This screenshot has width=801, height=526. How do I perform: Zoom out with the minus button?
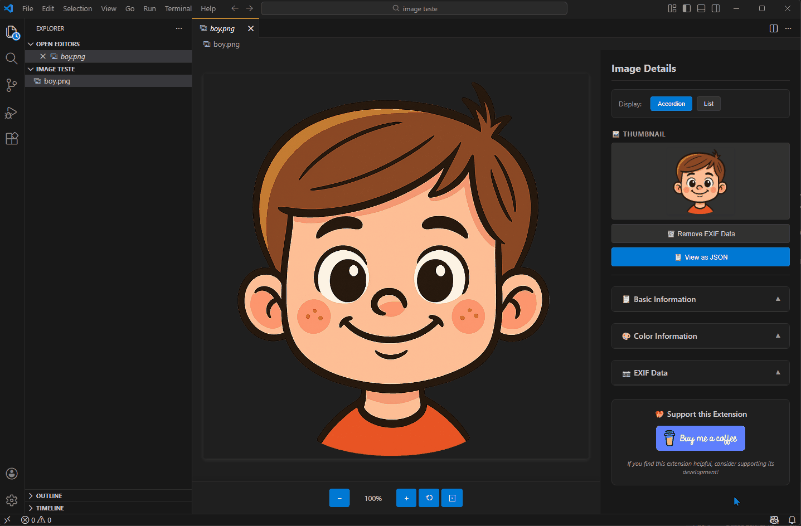pos(339,498)
